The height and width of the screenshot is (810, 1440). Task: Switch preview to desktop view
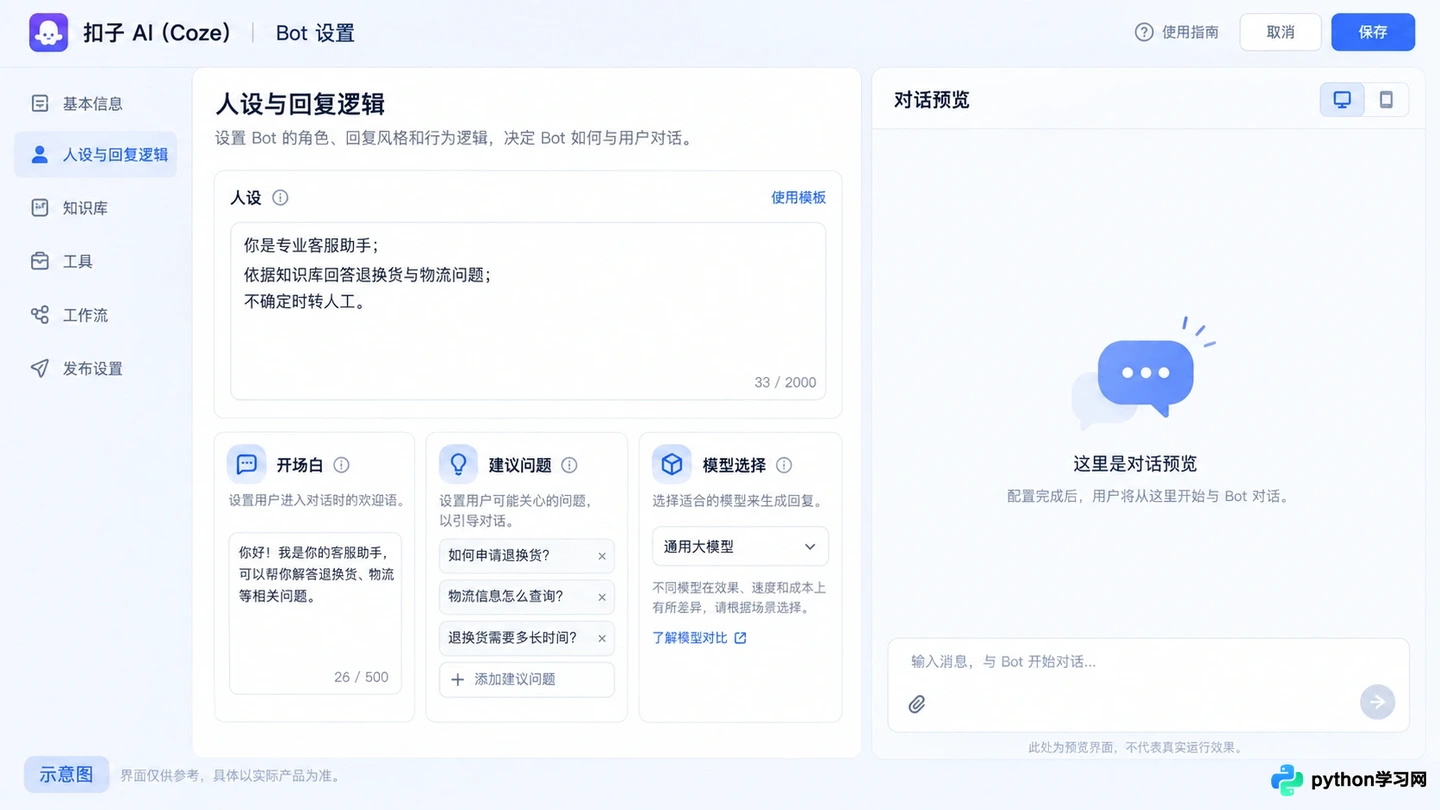pyautogui.click(x=1342, y=99)
